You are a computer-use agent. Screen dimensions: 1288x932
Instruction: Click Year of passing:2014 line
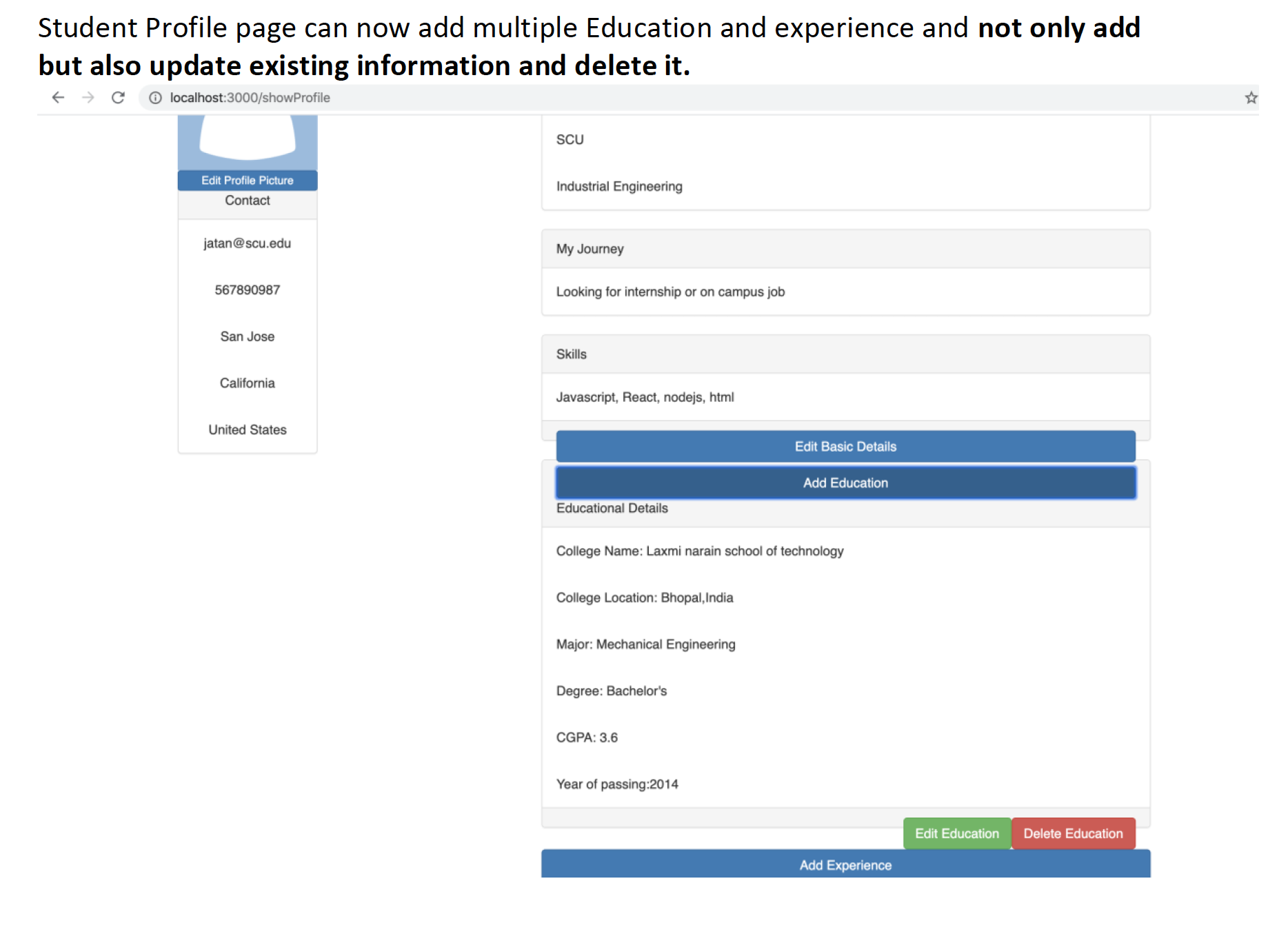coord(617,784)
